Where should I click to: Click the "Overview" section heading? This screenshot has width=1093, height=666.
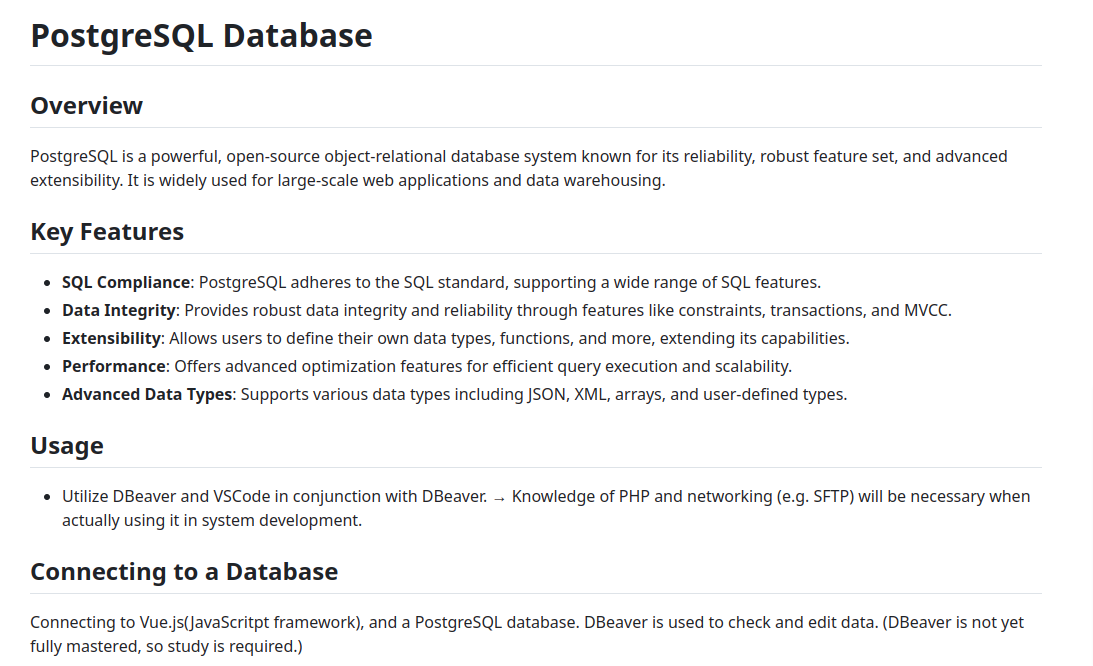(86, 106)
